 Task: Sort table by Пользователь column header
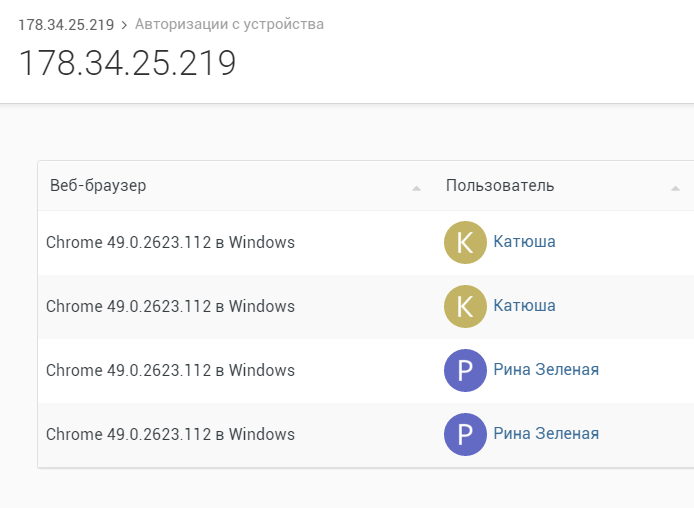click(500, 185)
